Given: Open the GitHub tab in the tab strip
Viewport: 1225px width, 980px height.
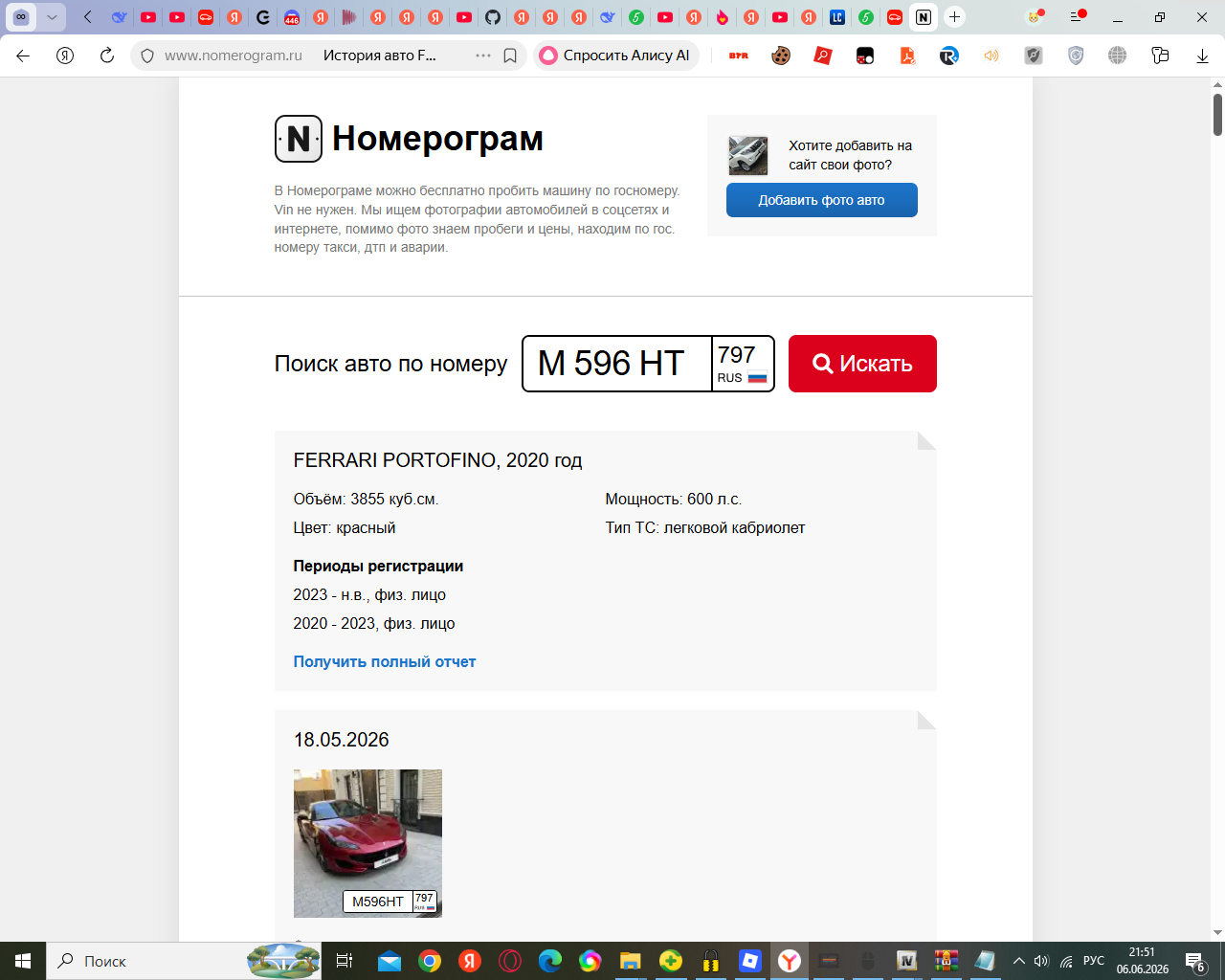Looking at the screenshot, I should [493, 17].
